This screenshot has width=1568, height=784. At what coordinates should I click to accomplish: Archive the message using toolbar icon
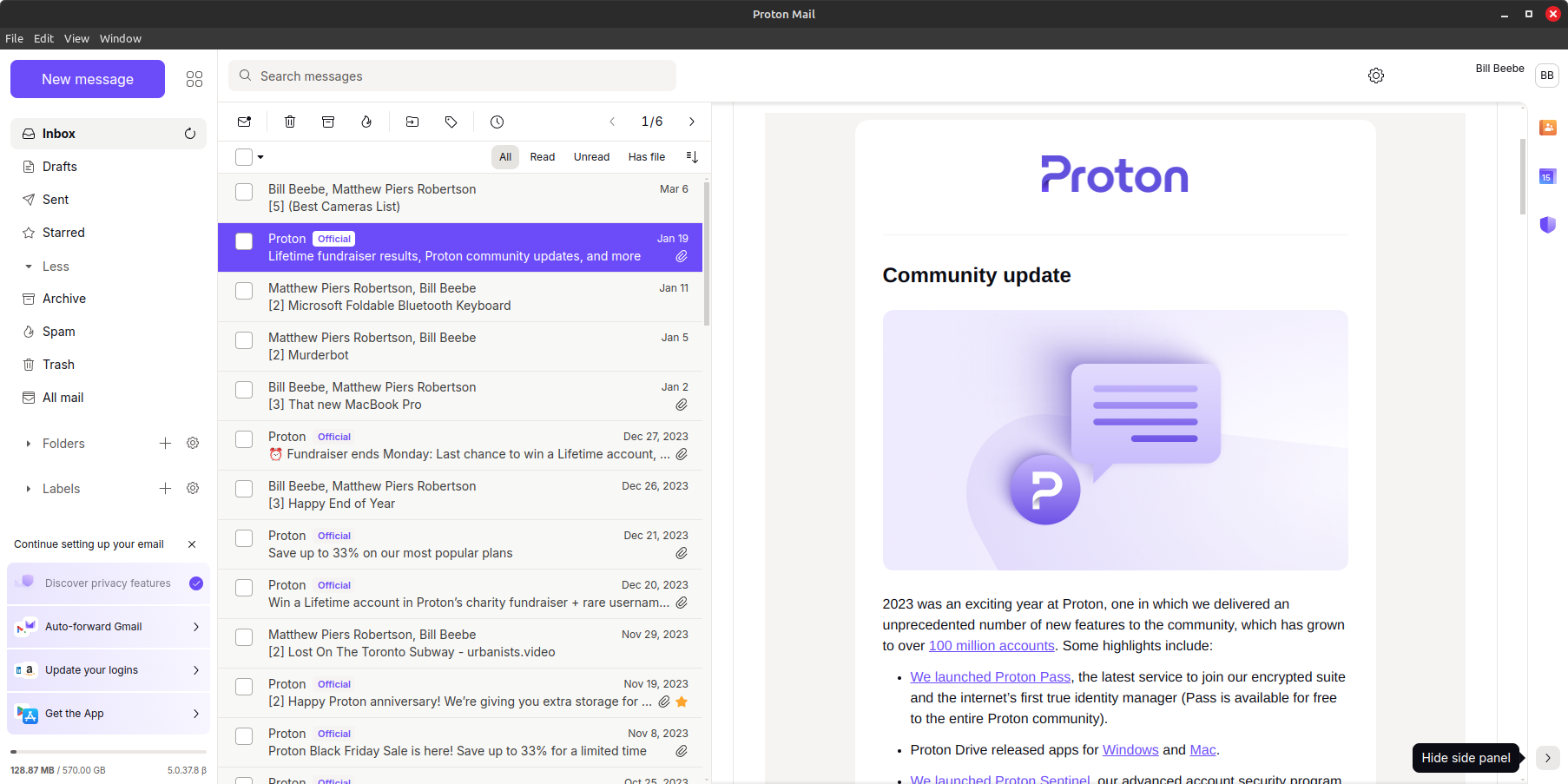point(328,122)
